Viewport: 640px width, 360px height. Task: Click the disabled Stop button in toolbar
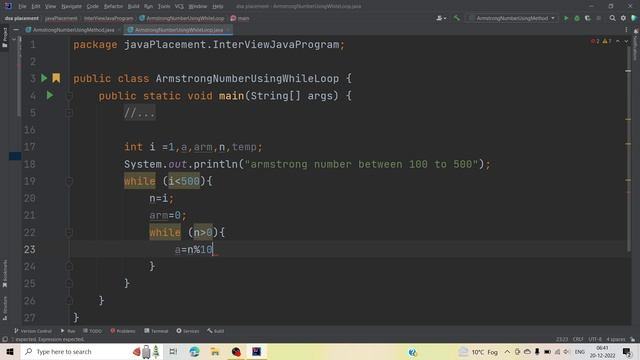pyautogui.click(x=598, y=18)
